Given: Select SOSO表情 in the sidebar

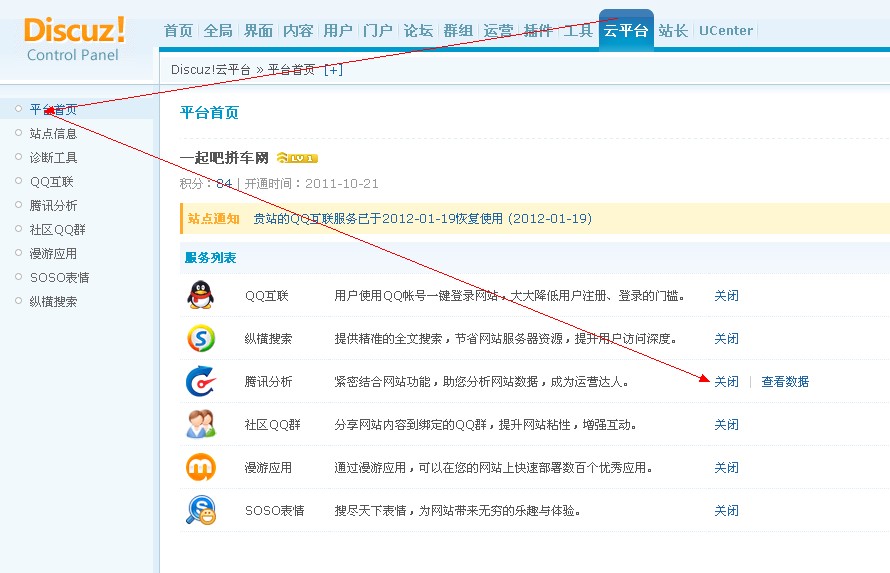Looking at the screenshot, I should 60,277.
